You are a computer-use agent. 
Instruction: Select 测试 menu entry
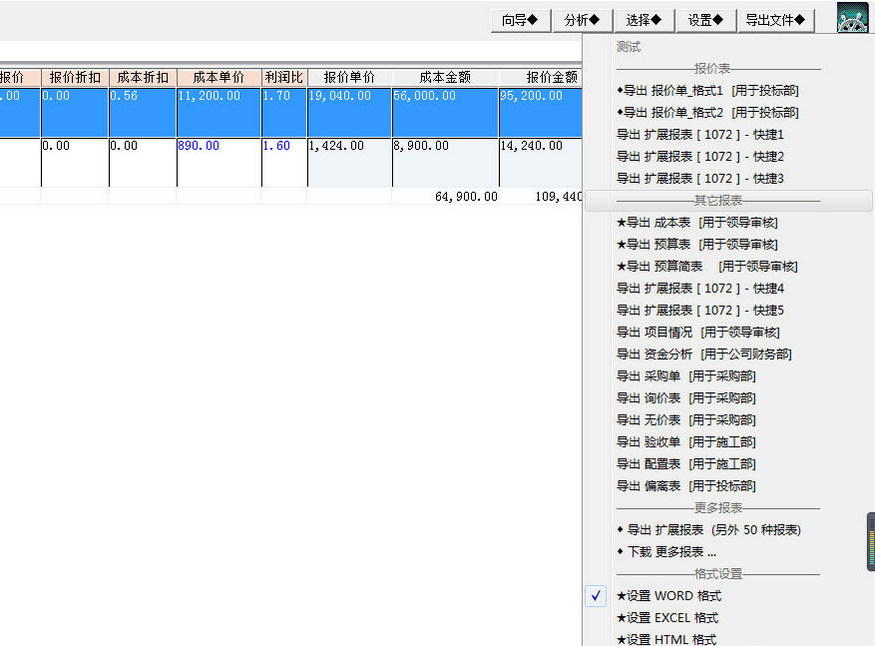[628, 47]
